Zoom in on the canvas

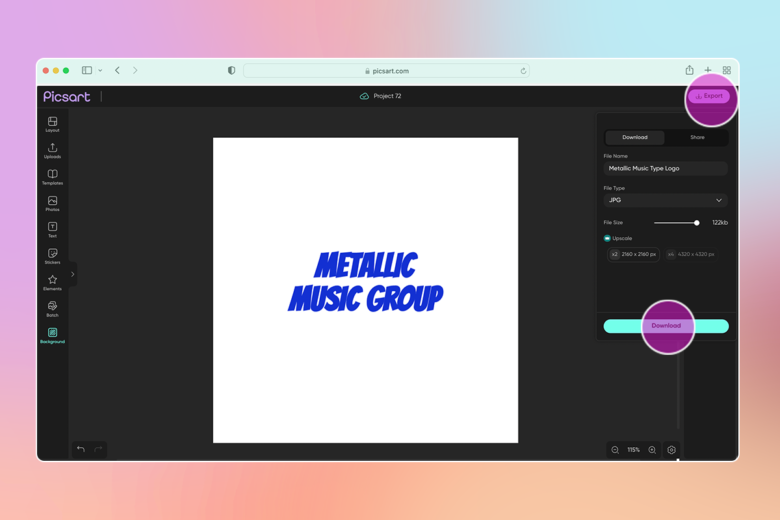pos(652,450)
